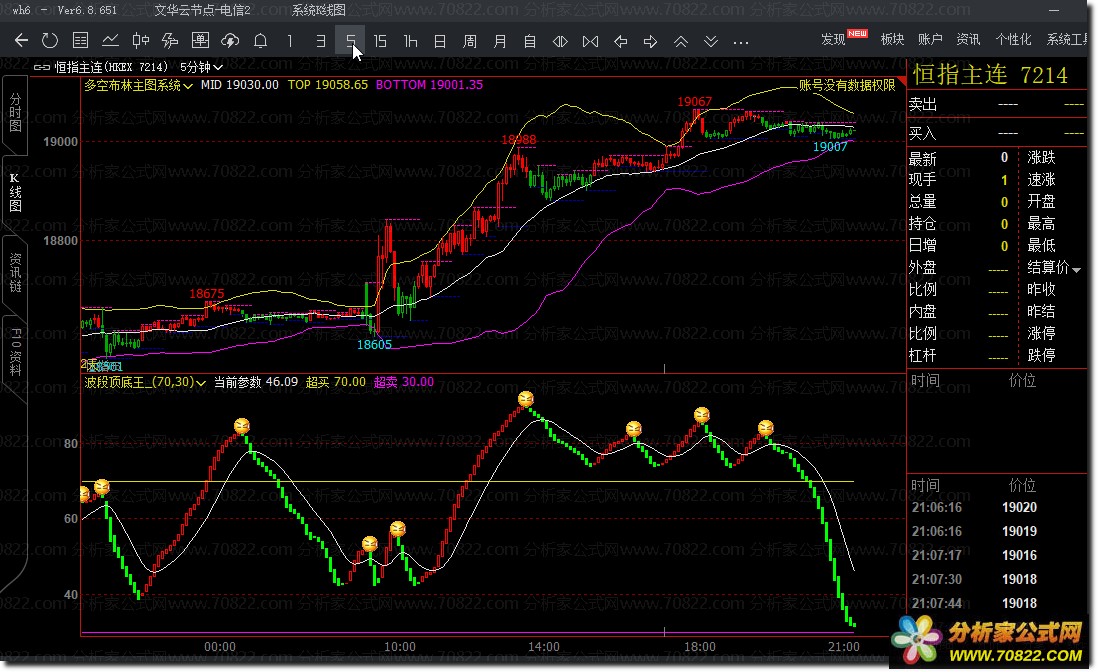Open the 资讯 menu
This screenshot has height=672, width=1099.
coord(968,39)
